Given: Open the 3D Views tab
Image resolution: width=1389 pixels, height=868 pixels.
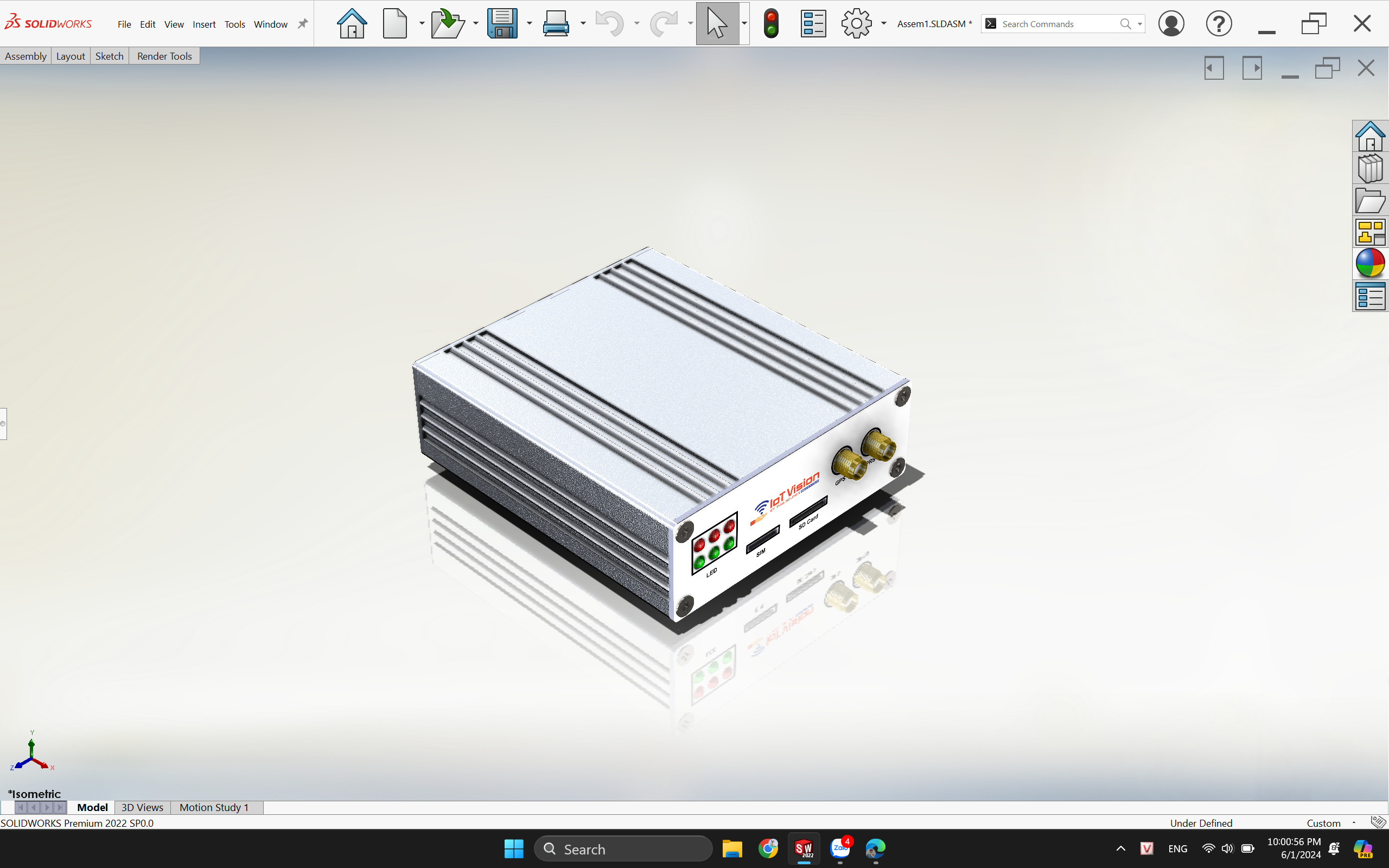Looking at the screenshot, I should [142, 807].
